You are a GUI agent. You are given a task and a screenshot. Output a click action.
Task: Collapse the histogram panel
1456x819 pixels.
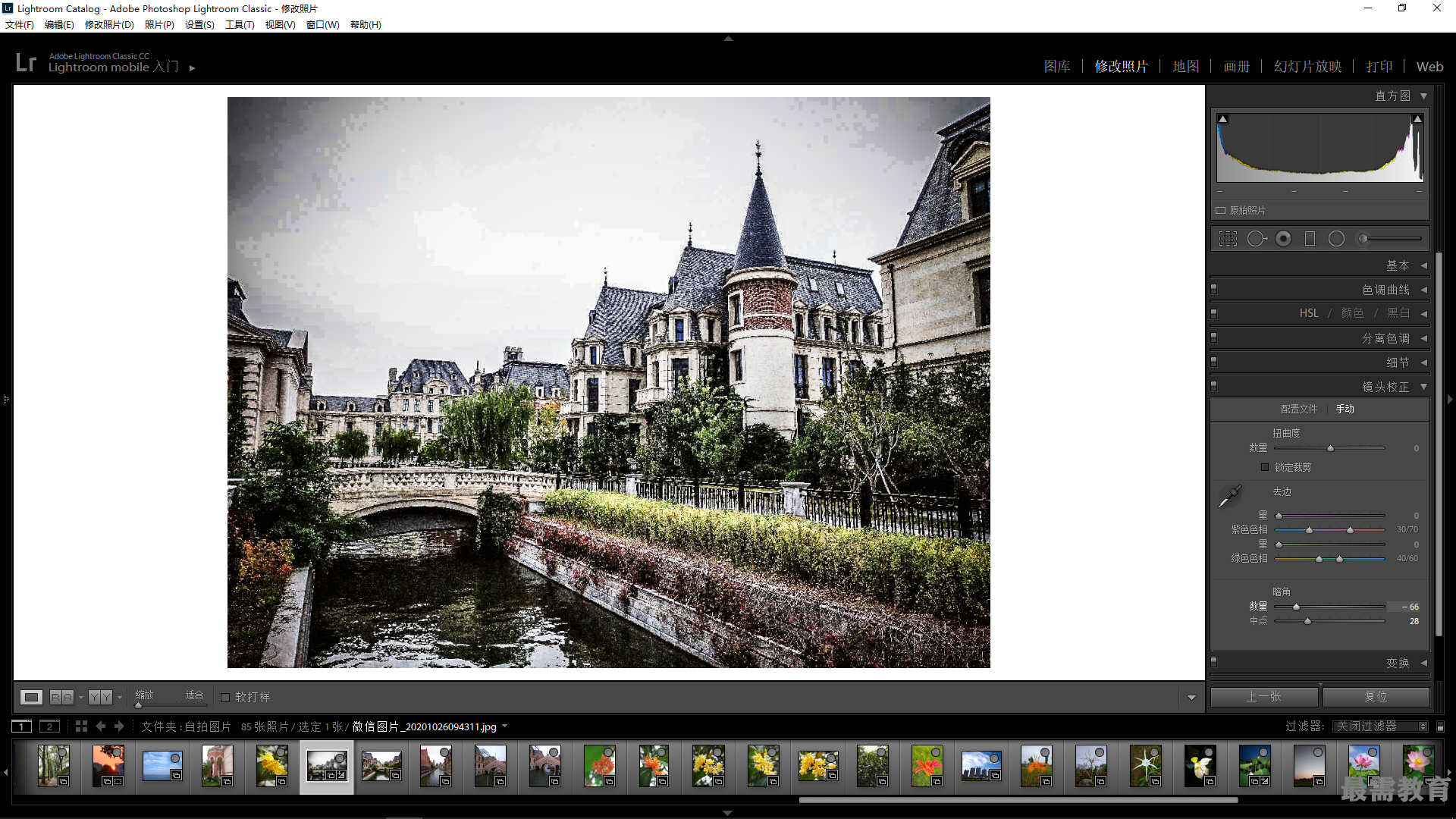(1423, 96)
